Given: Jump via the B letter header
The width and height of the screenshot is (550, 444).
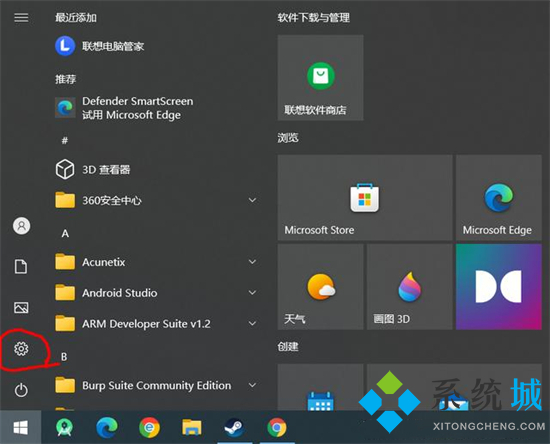Looking at the screenshot, I should click(64, 357).
